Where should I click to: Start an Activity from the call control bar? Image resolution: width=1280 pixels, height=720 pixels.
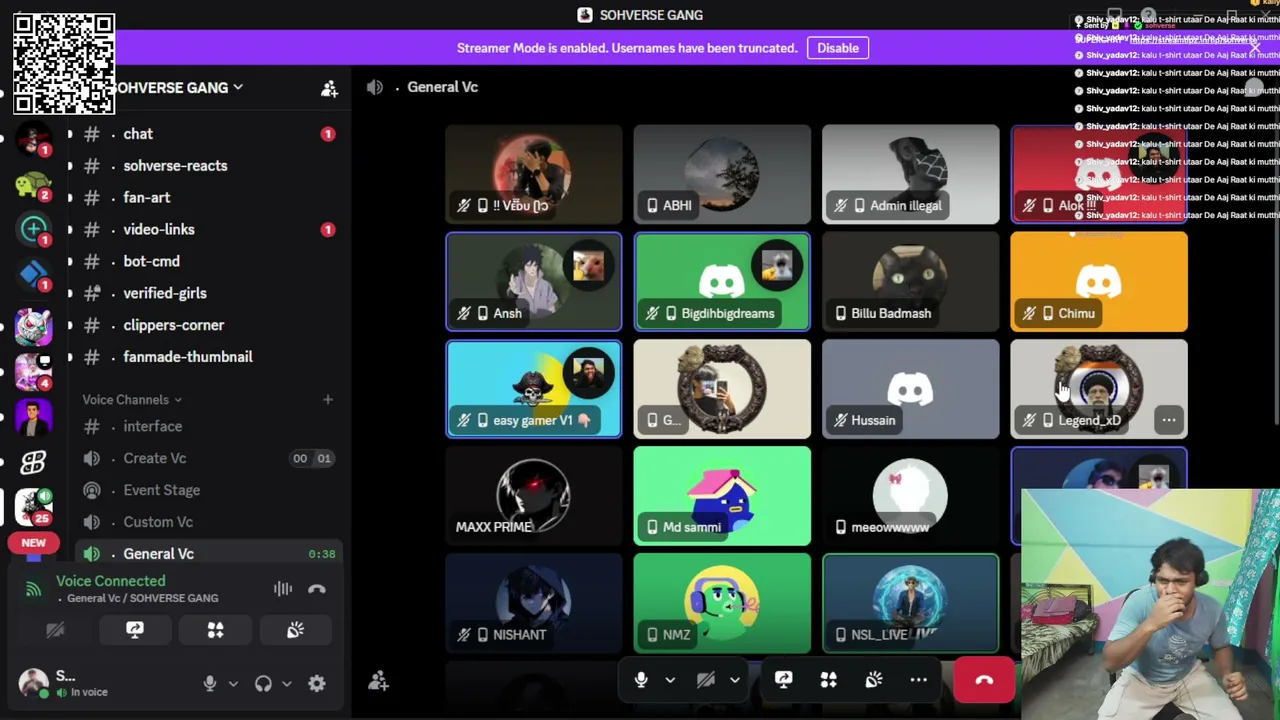coord(828,680)
